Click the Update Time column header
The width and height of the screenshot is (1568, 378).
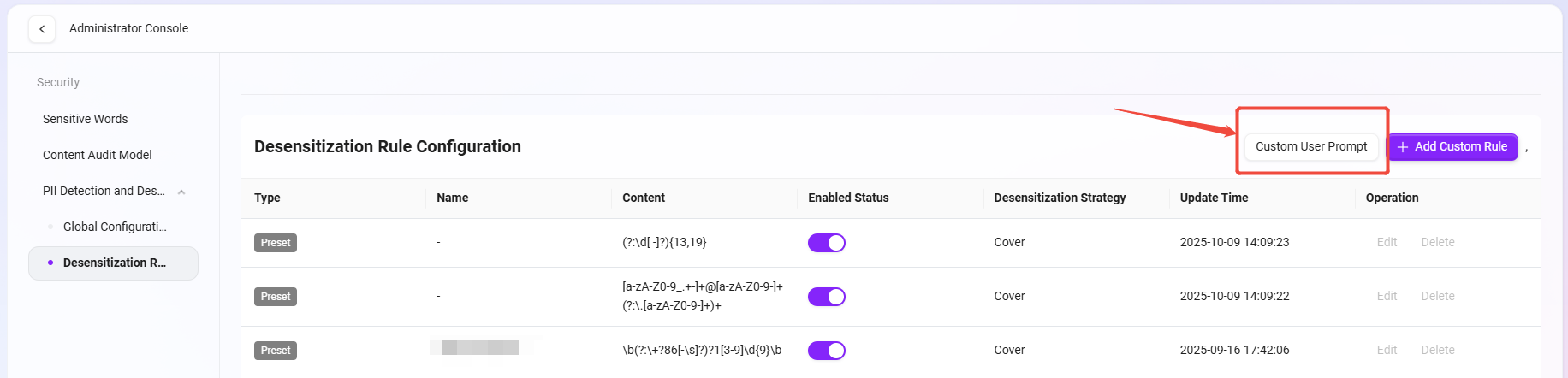click(x=1214, y=198)
